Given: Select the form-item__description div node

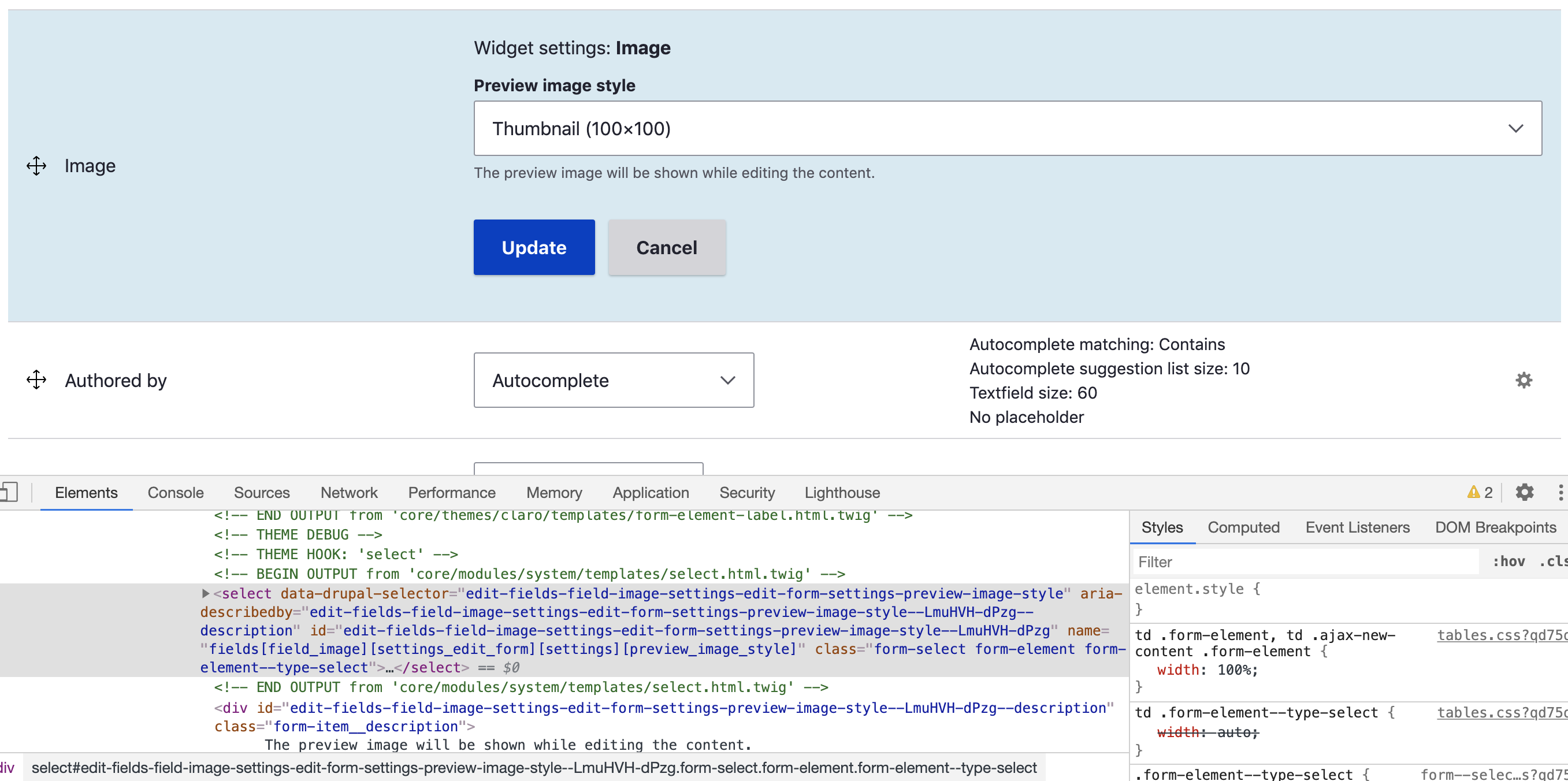Looking at the screenshot, I should (x=663, y=717).
